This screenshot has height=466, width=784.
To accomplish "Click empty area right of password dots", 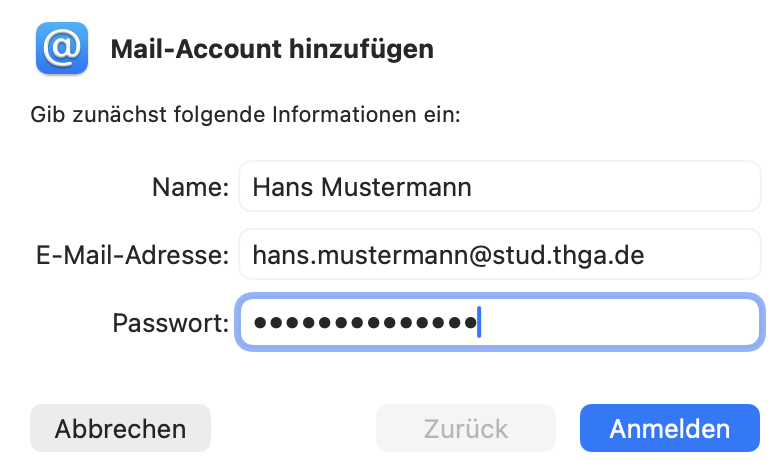I will point(620,323).
